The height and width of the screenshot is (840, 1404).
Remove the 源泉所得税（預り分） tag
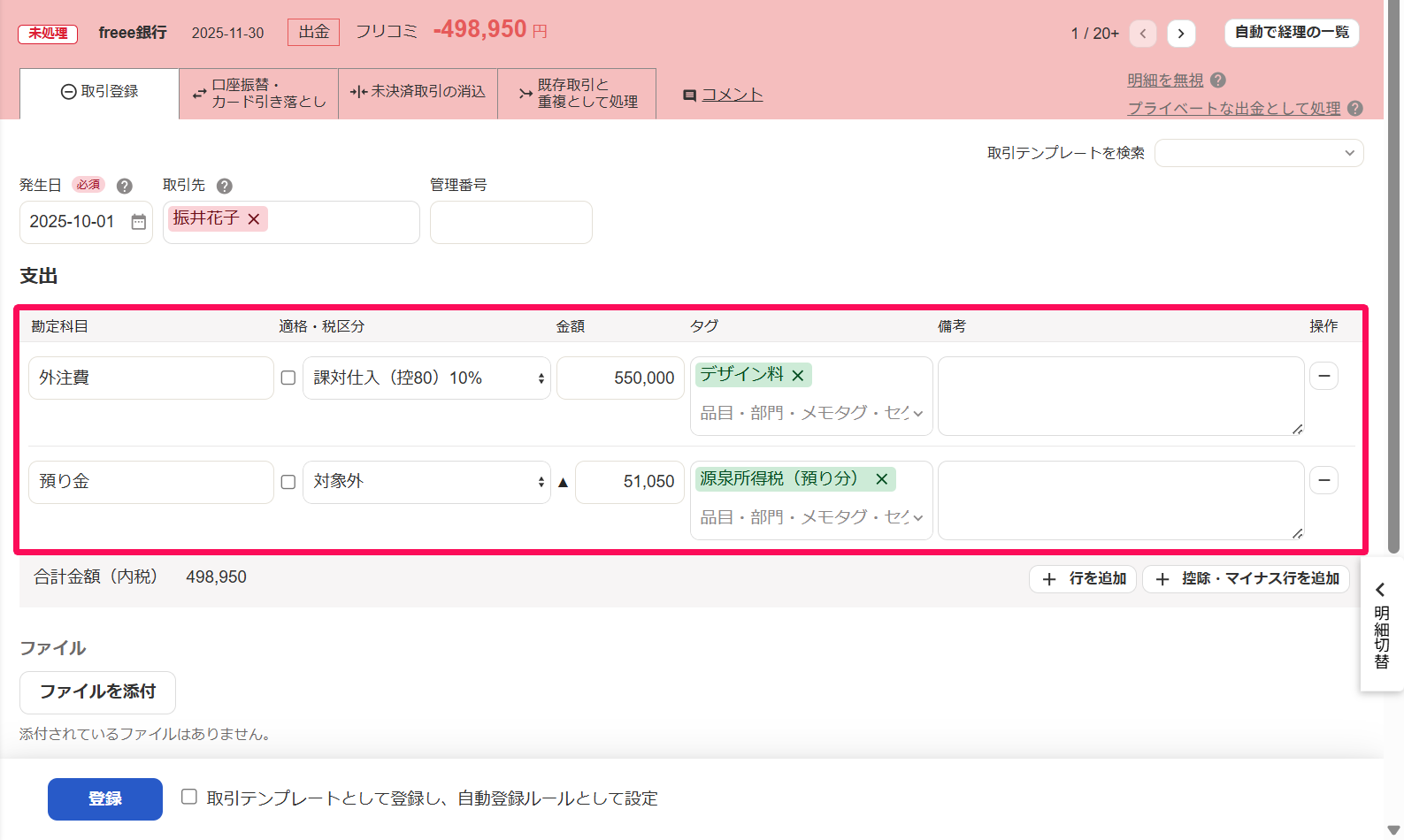click(x=882, y=479)
